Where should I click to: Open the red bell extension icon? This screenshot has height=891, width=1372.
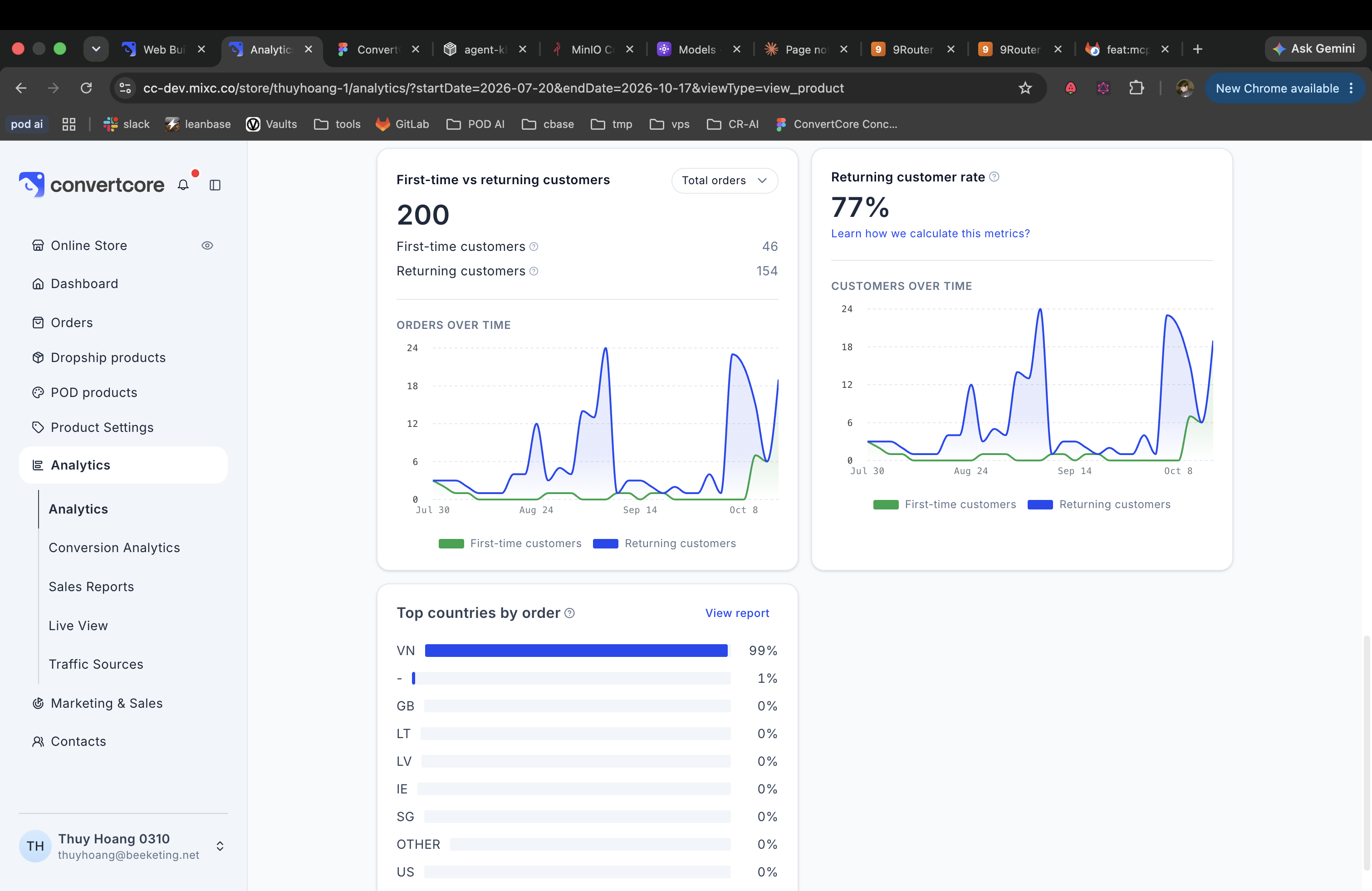[1070, 88]
